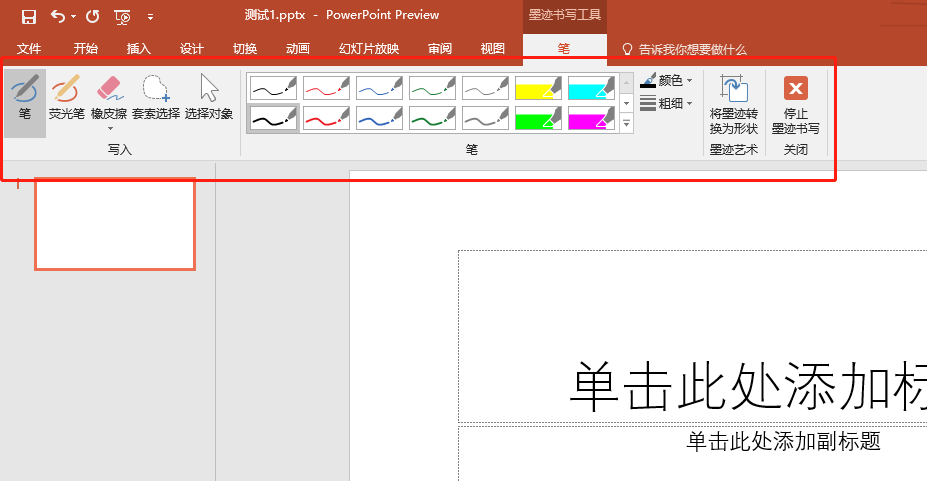The height and width of the screenshot is (481, 927).
Task: Undo the last action
Action: click(x=58, y=17)
